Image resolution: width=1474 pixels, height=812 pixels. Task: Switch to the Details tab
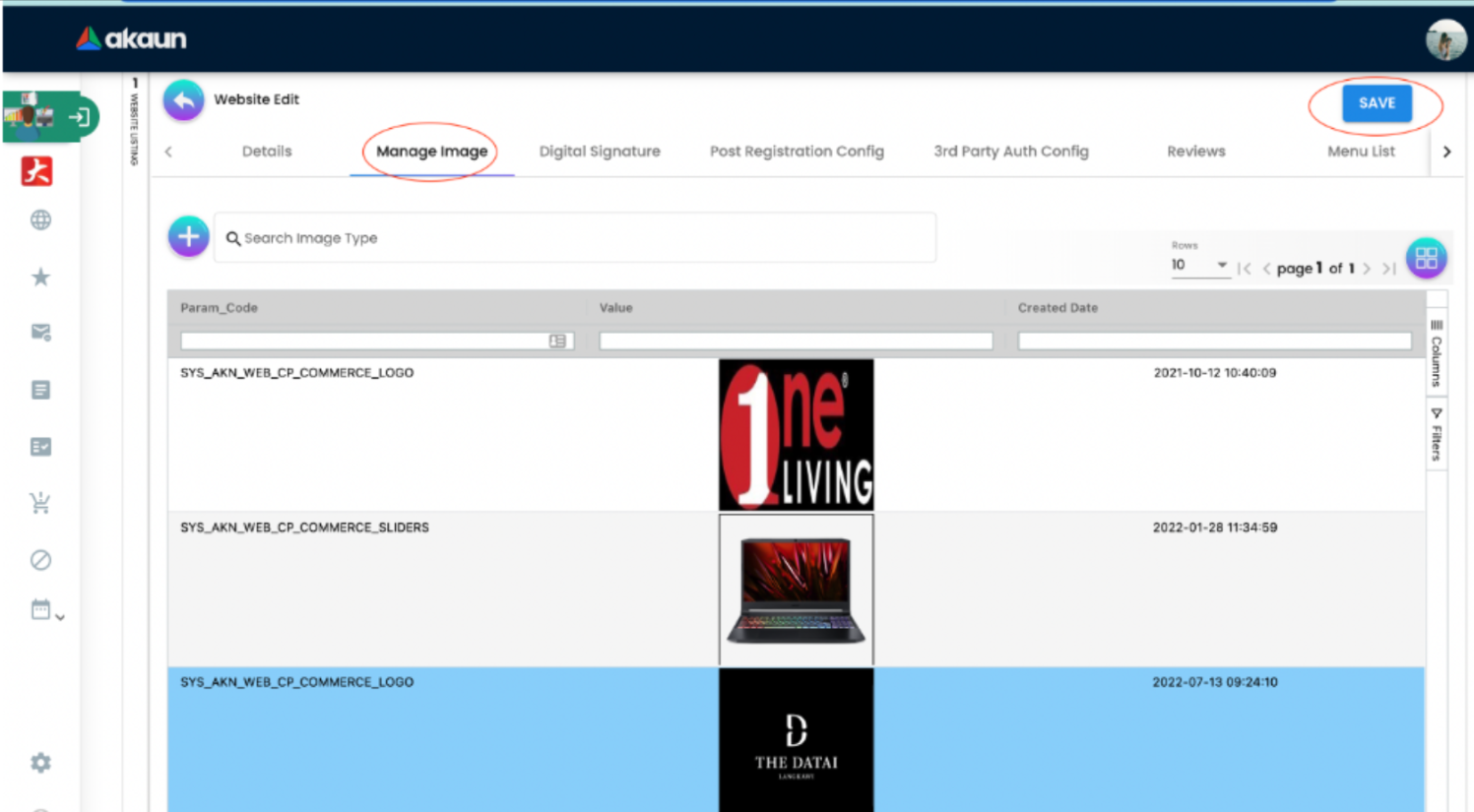(x=267, y=152)
